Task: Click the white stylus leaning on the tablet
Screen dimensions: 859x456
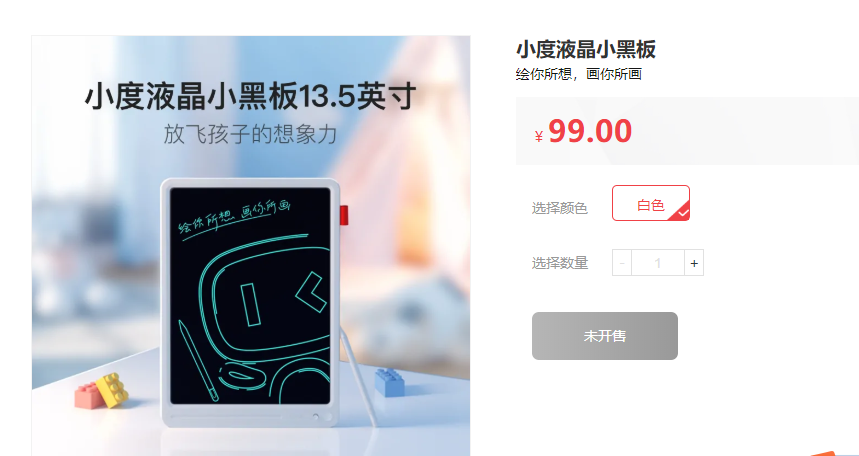Action: (359, 377)
